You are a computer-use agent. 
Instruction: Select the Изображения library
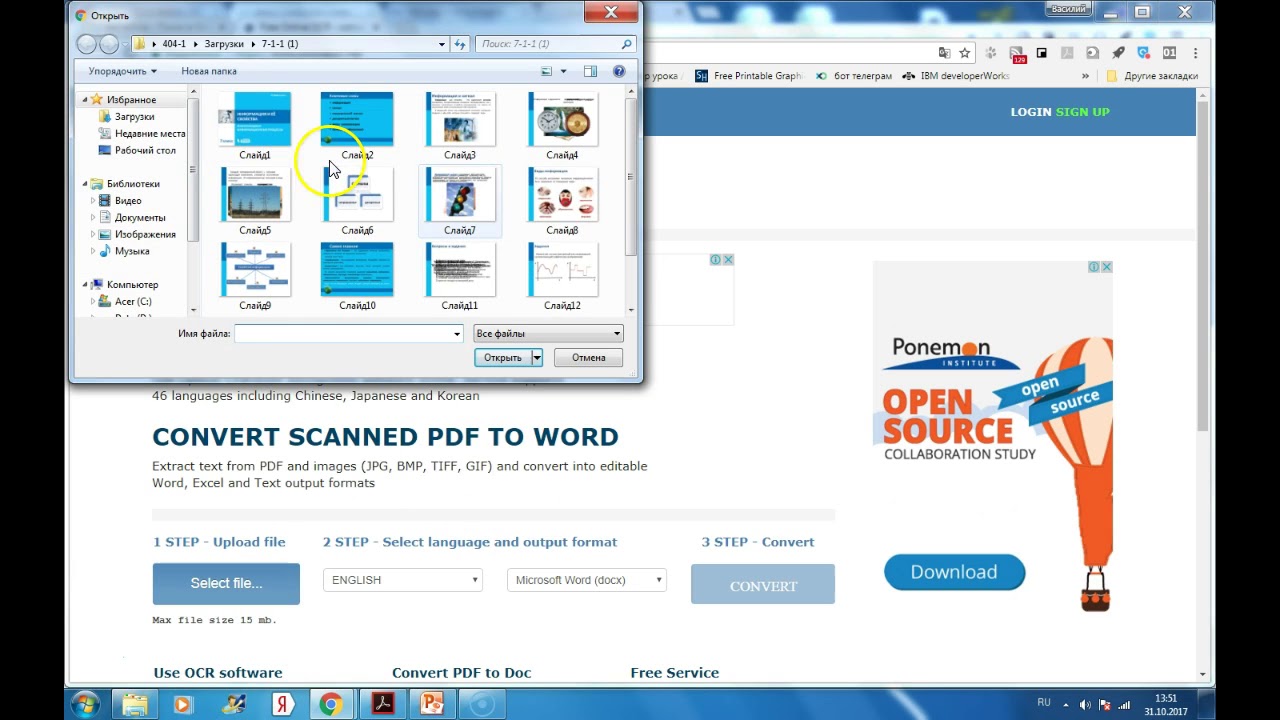(x=137, y=235)
